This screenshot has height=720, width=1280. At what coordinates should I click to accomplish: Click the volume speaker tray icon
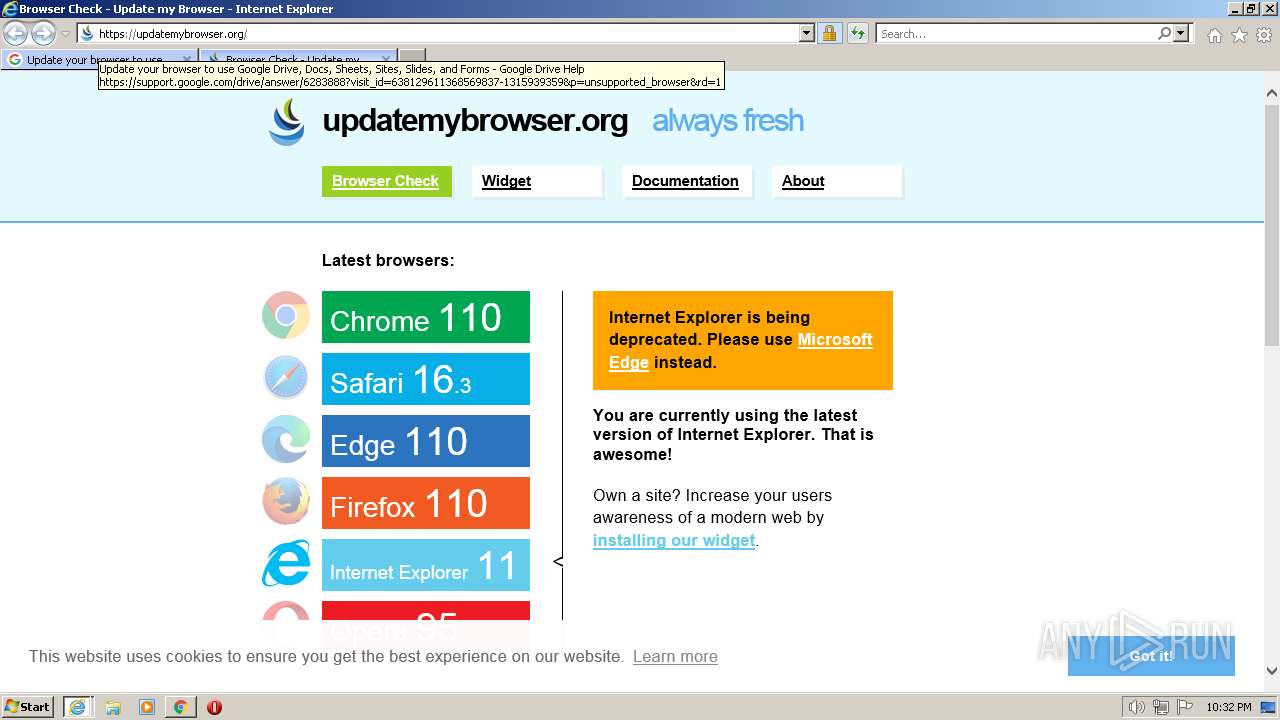pos(1137,707)
